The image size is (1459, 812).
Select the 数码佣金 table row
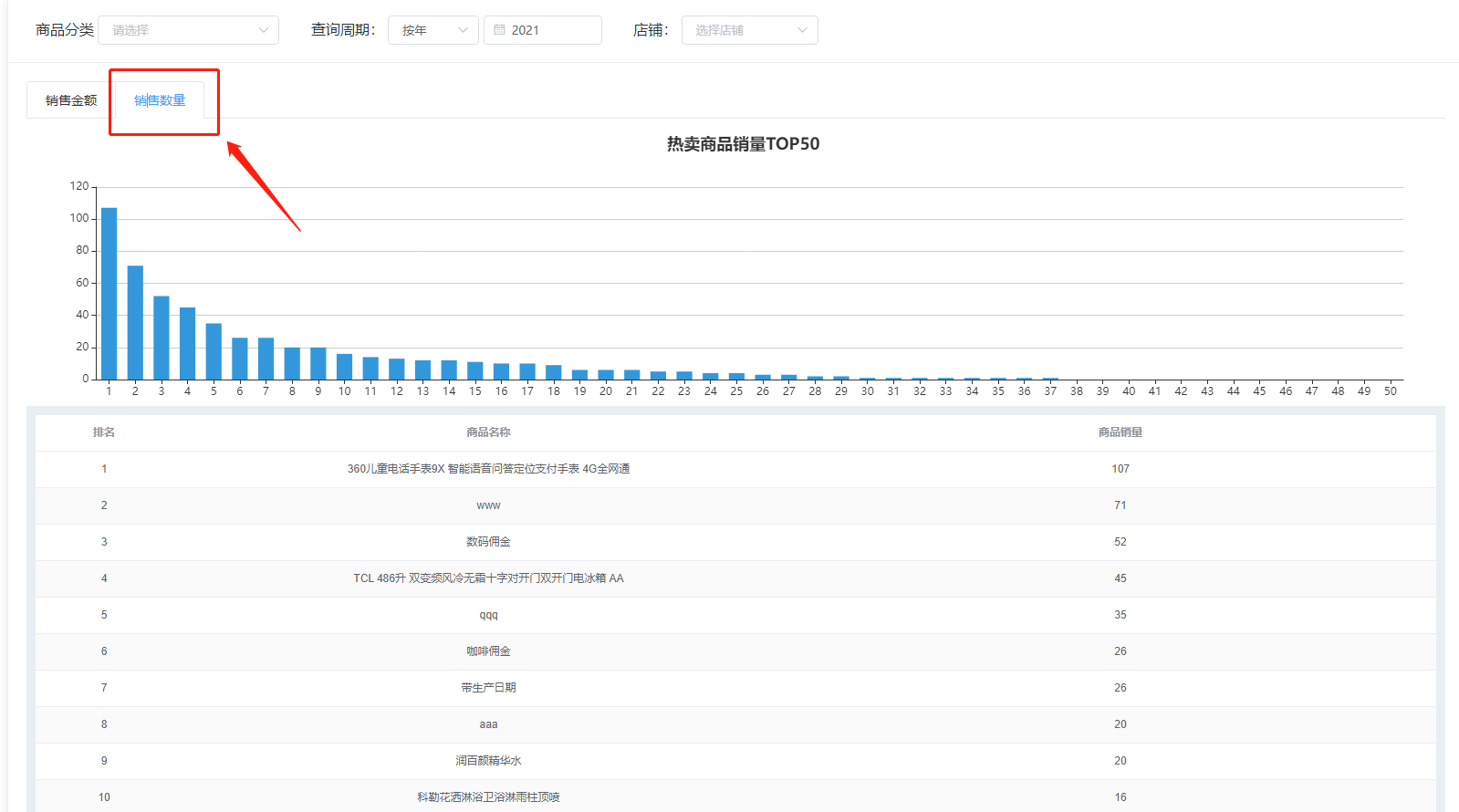(488, 542)
